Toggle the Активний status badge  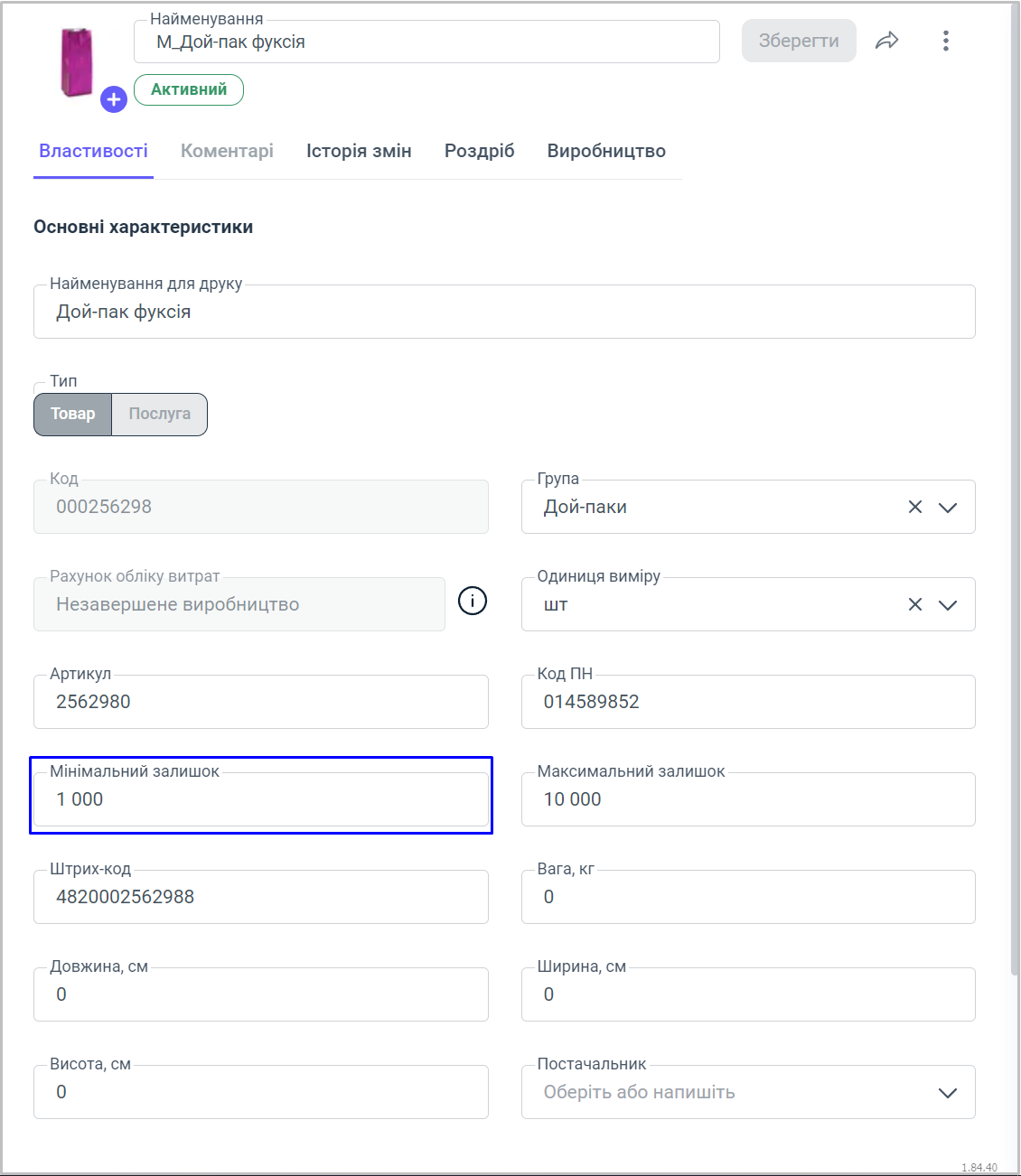coord(189,90)
